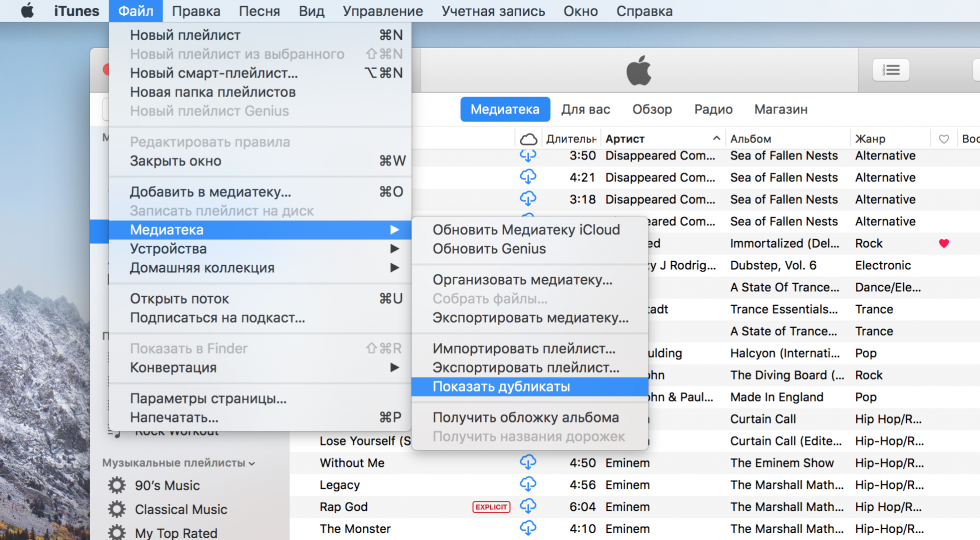Screen dimensions: 980x540
Task: Open the Вид menu
Action: 311,11
